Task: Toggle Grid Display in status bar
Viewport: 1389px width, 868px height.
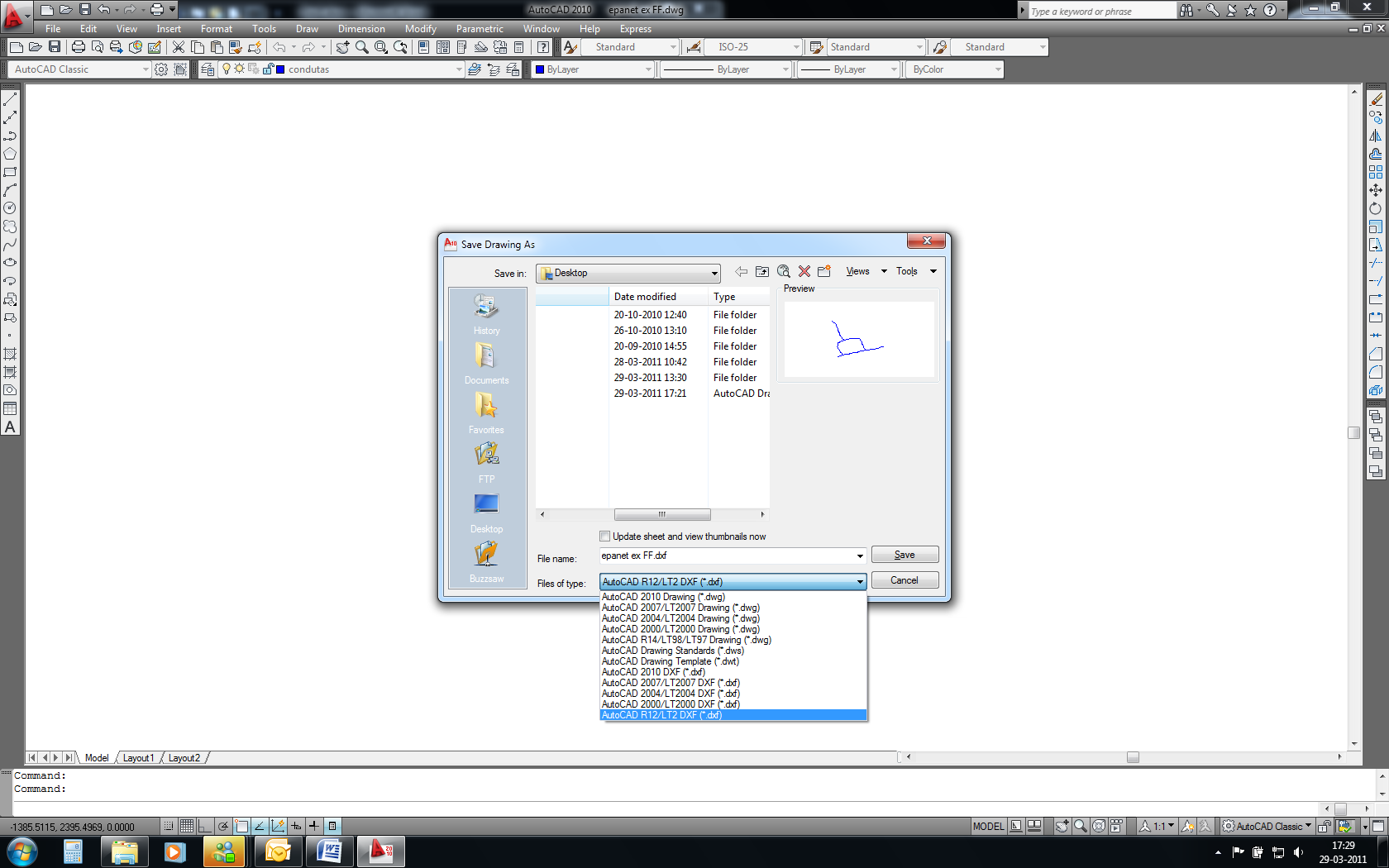Action: (x=187, y=826)
